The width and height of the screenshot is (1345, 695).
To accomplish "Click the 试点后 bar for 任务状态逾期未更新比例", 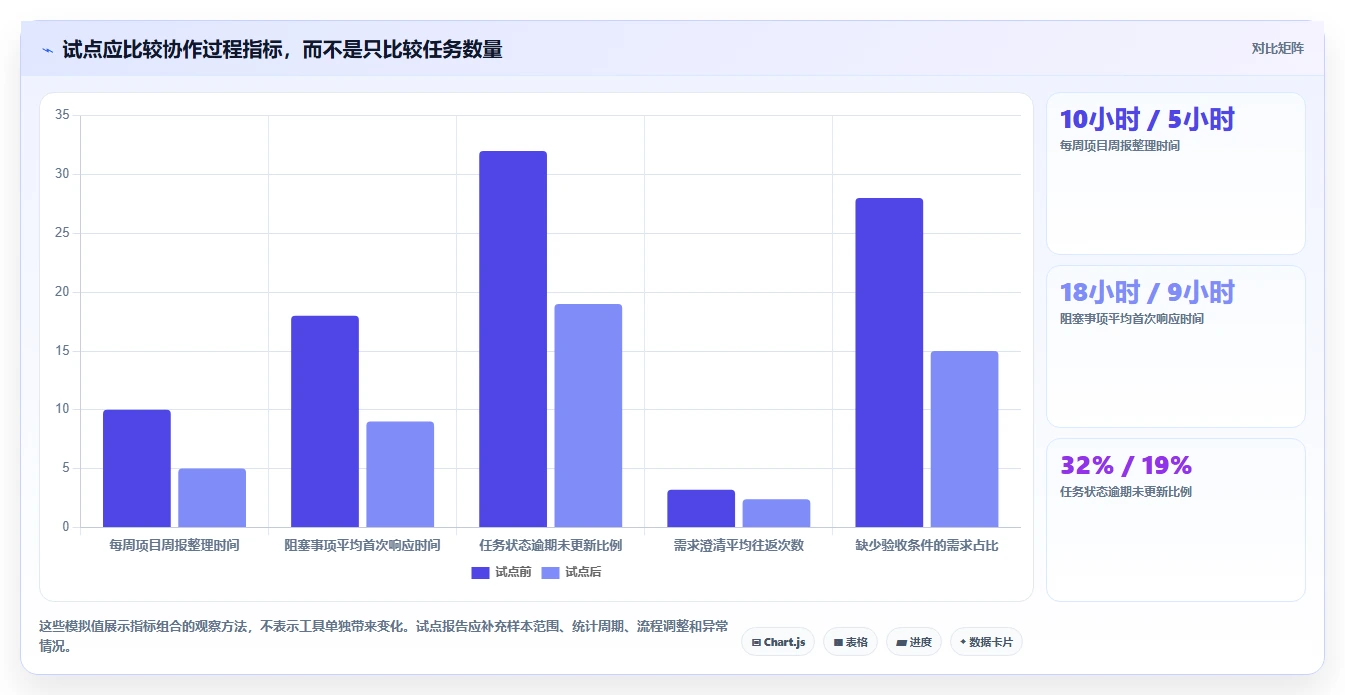I will [588, 415].
